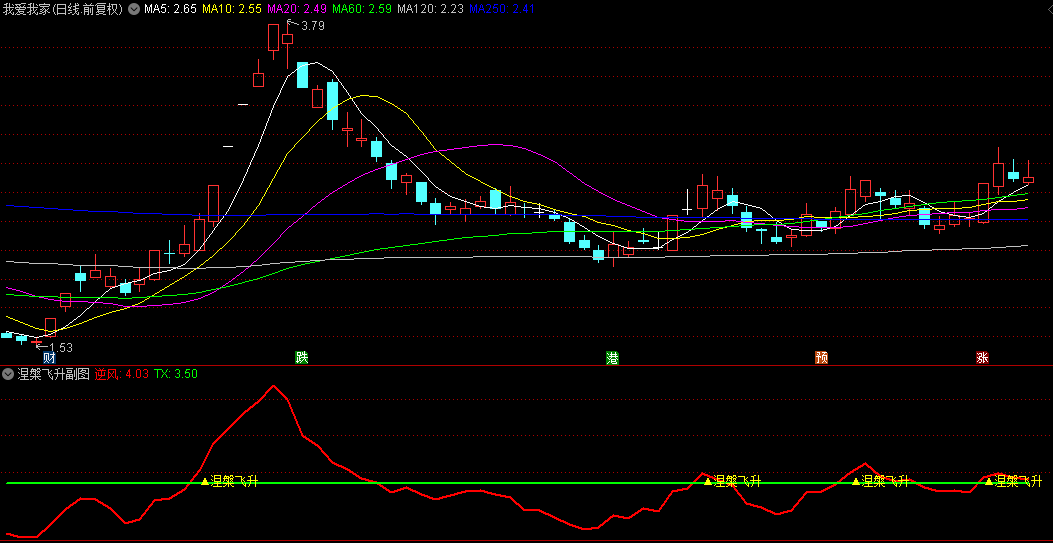Select the second 涅槃飞升 signal marker
Screen dimensions: 1053x543
pyautogui.click(x=708, y=481)
